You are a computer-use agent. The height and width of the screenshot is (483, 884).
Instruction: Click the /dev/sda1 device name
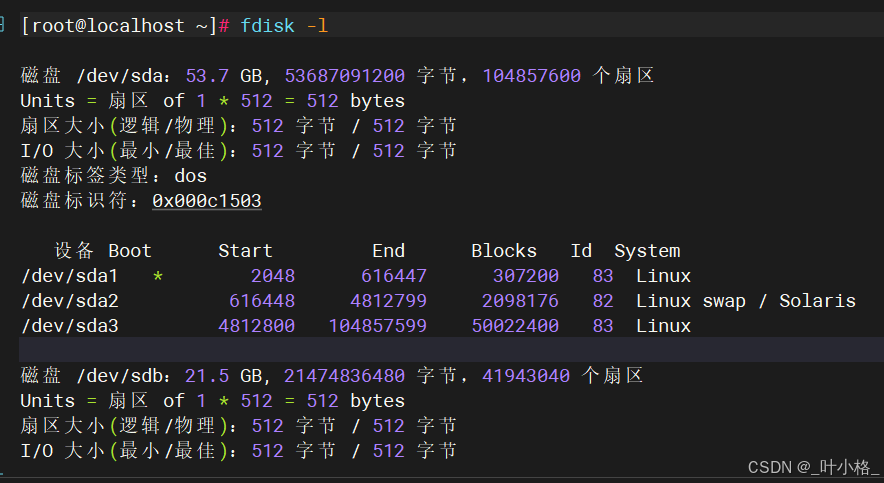[70, 276]
